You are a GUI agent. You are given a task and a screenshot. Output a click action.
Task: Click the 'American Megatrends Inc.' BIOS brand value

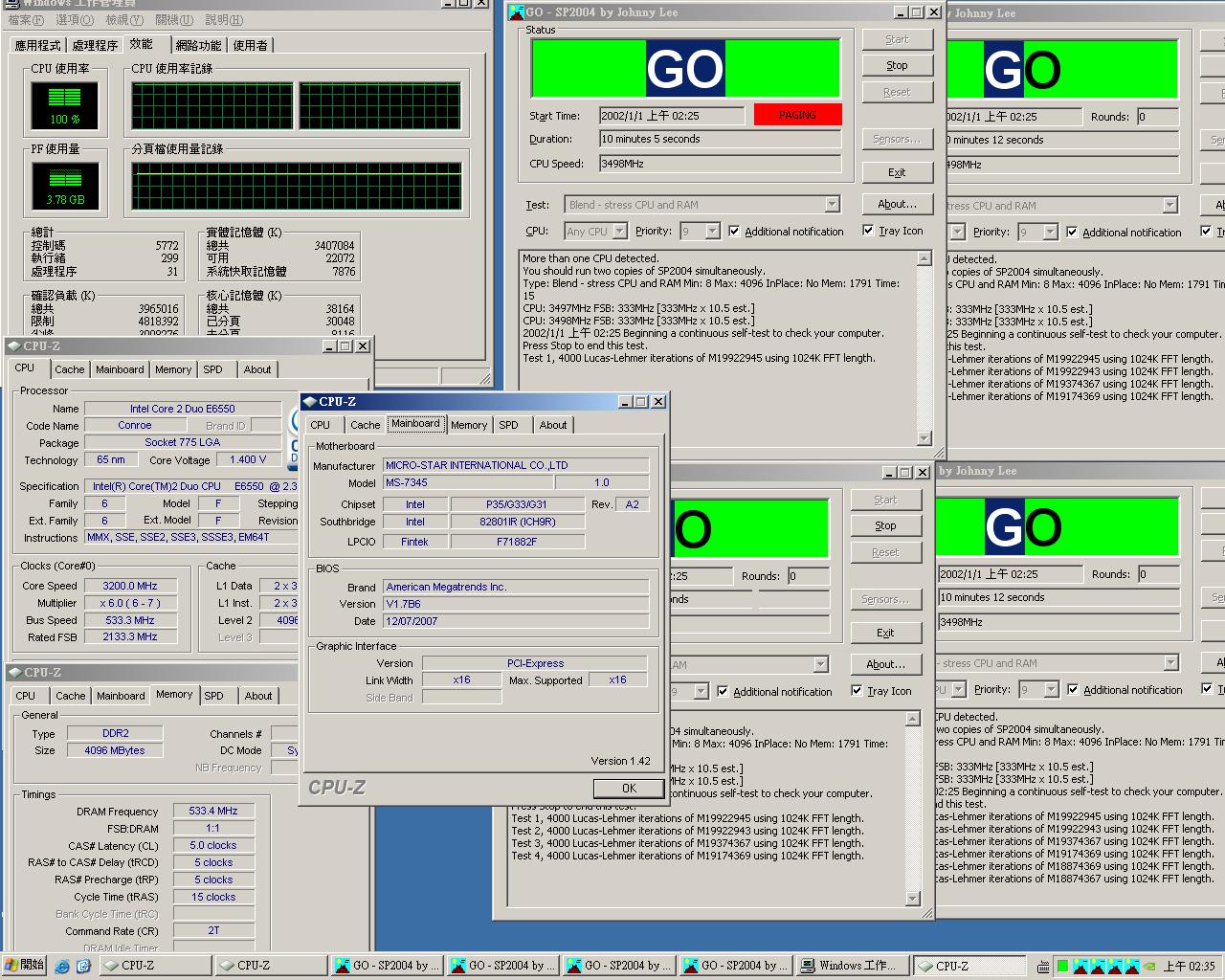coord(516,587)
